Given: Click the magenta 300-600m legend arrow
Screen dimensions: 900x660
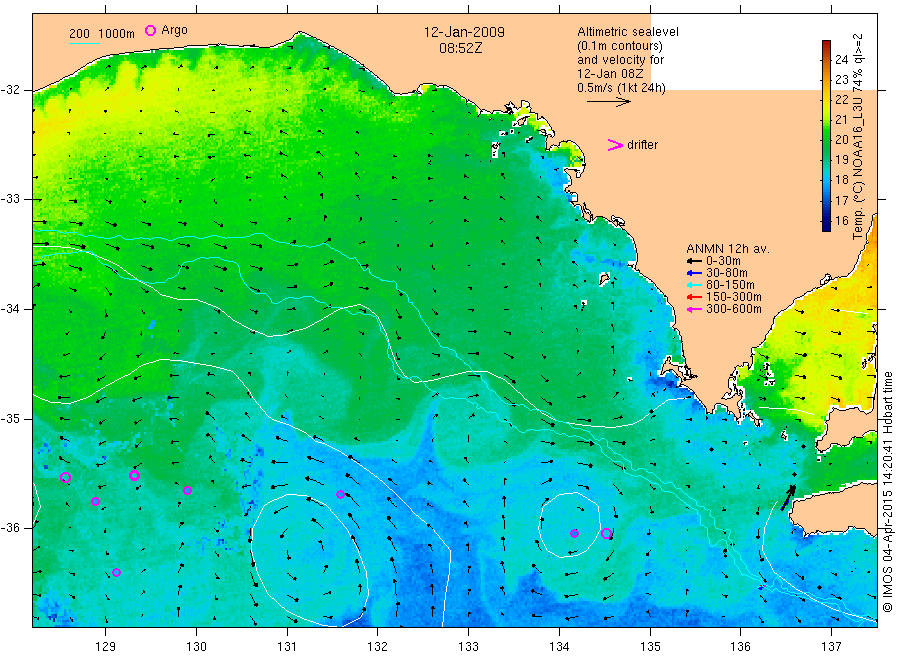Looking at the screenshot, I should 694,309.
